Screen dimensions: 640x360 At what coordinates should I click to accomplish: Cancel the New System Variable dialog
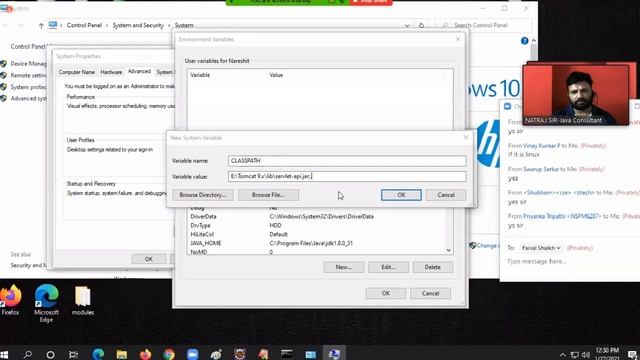tap(446, 195)
